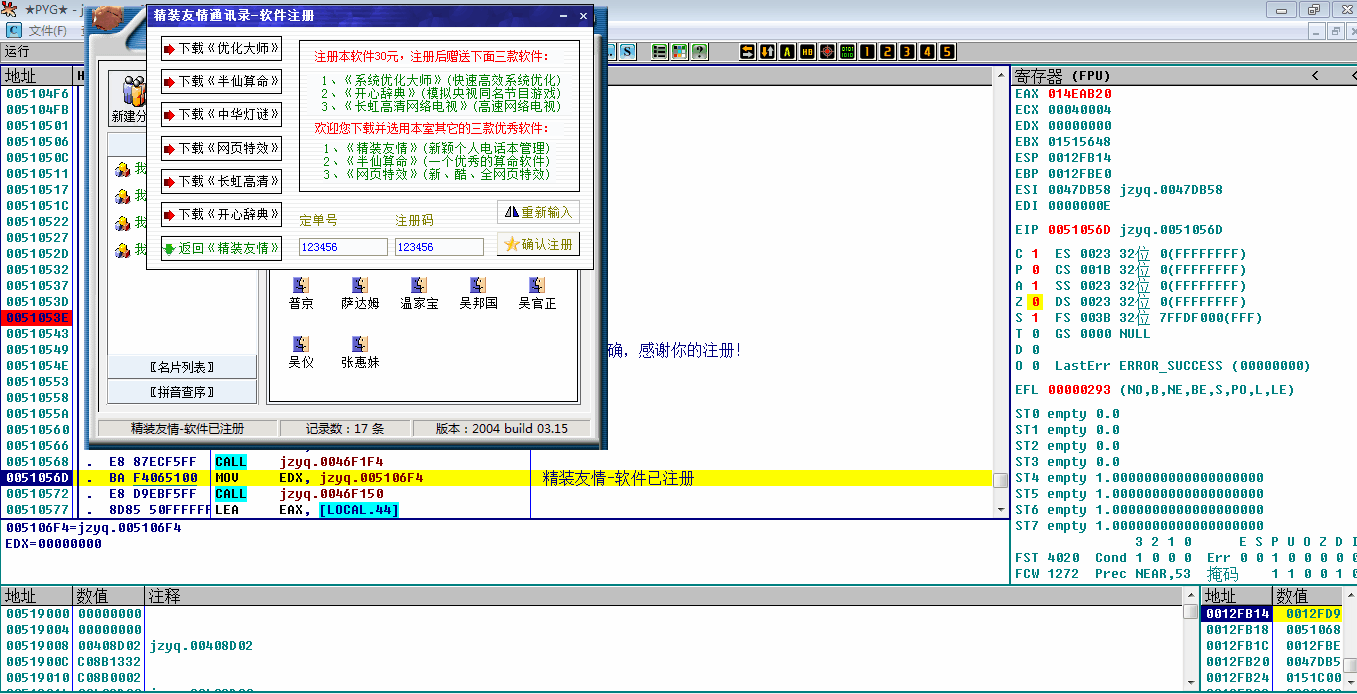Click the question mark help toolbar icon
Viewport: 1357px width, 694px height.
(x=699, y=51)
